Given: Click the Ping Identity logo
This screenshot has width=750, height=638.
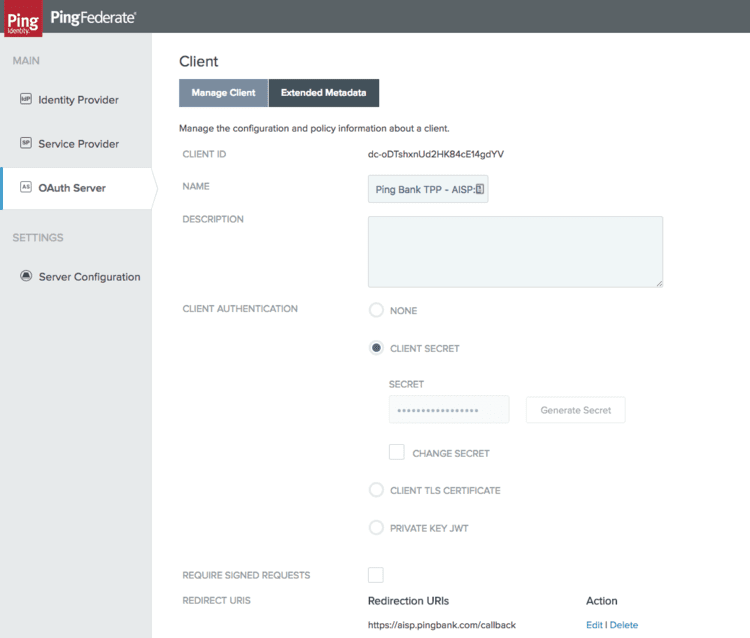Looking at the screenshot, I should (x=23, y=19).
